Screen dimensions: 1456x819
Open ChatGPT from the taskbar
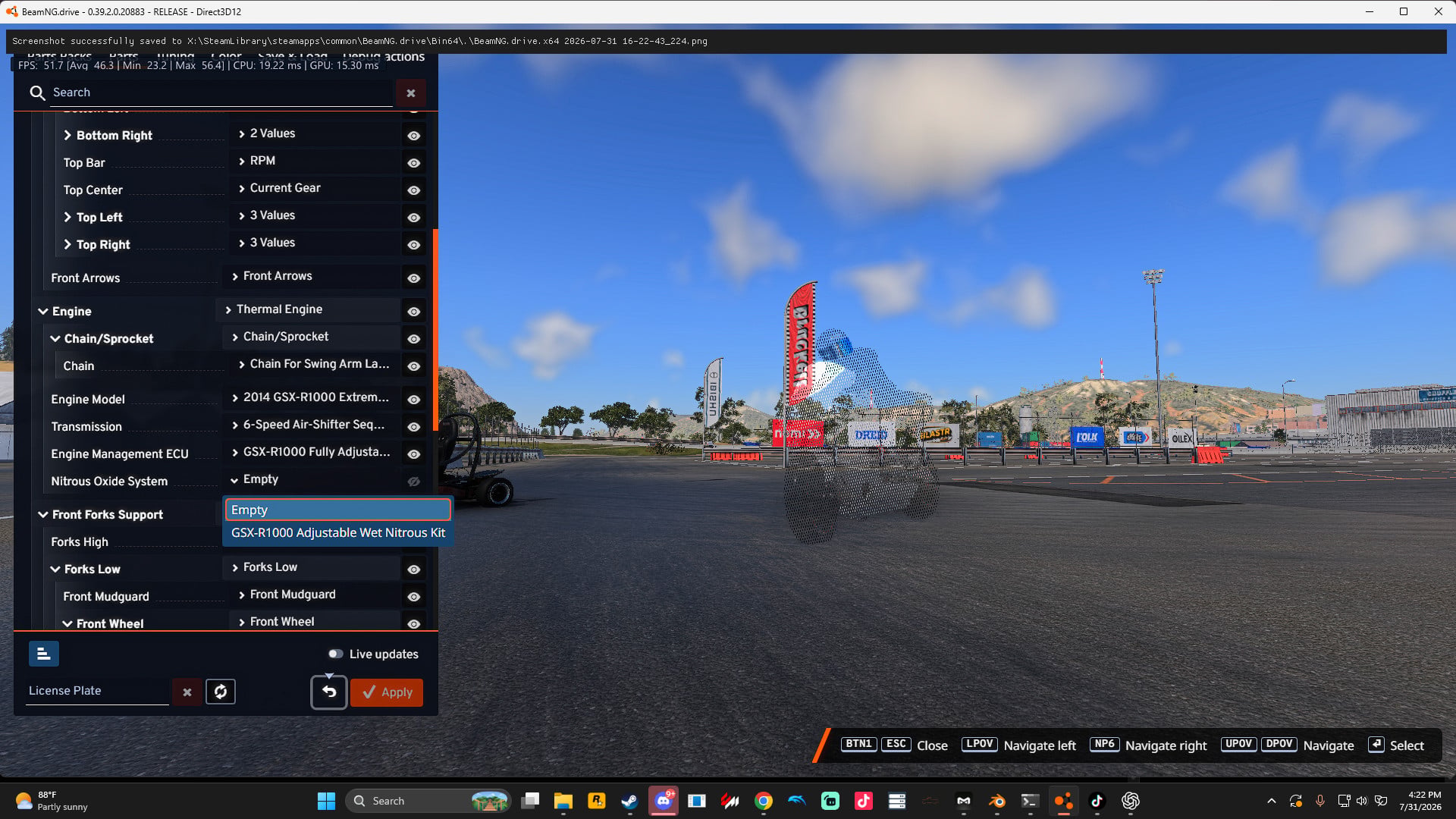click(x=1131, y=801)
